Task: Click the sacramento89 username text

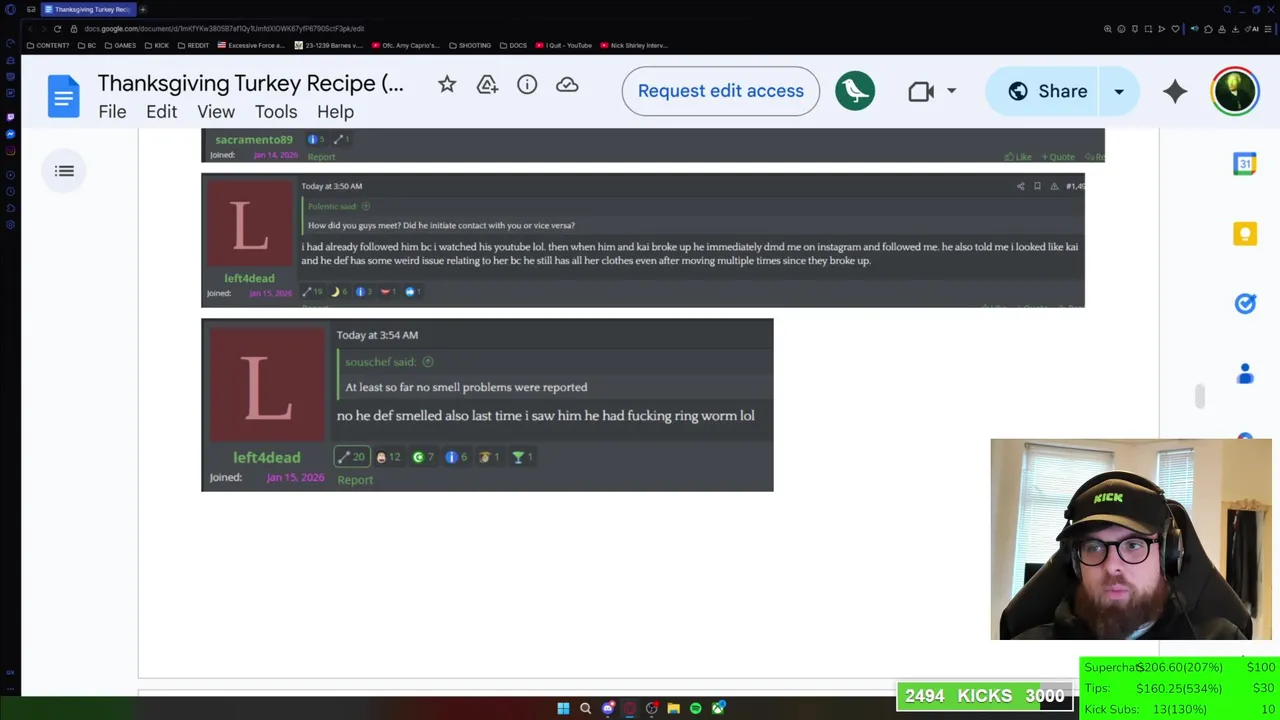Action: tap(253, 139)
